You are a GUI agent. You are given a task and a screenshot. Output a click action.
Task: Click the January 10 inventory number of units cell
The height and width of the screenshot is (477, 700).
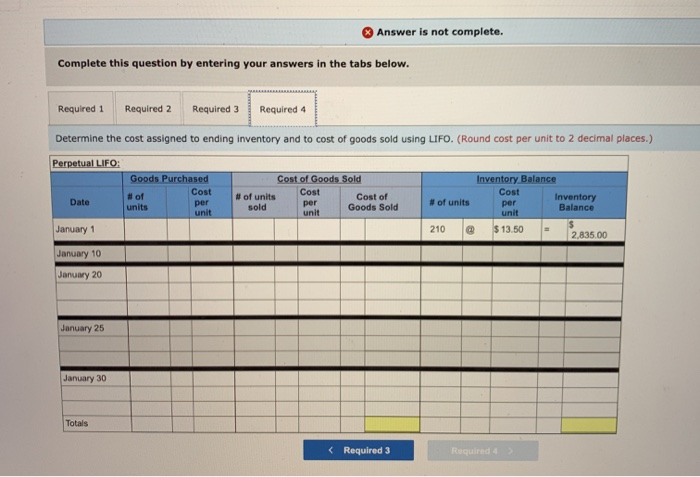pyautogui.click(x=442, y=254)
